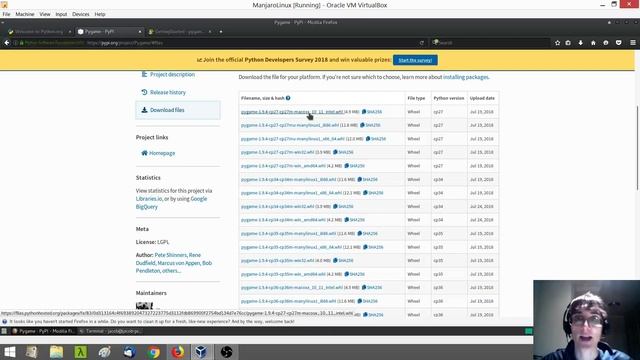
Task: Open VirtualBox File menu
Action: tap(7, 14)
